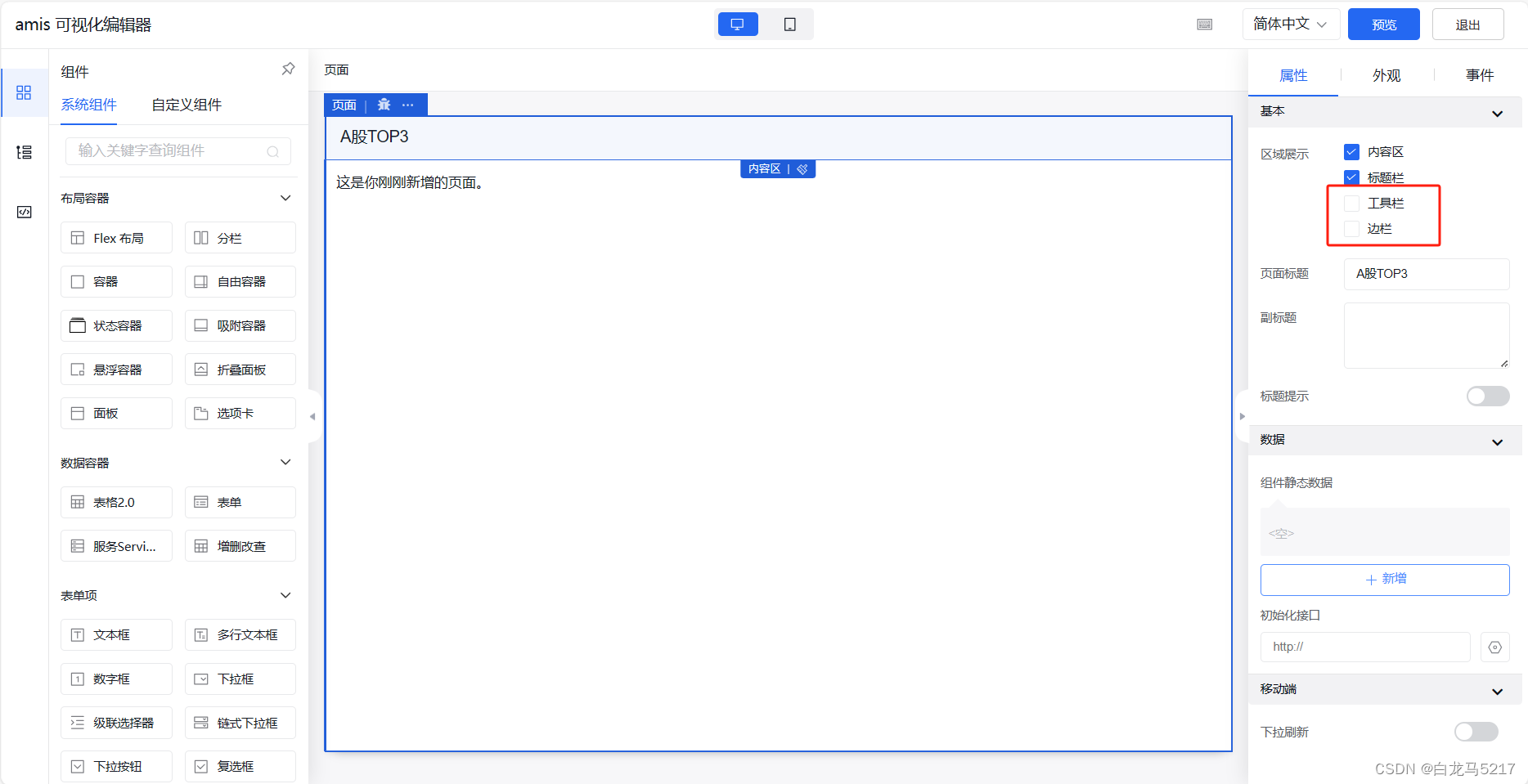
Task: Click the 新增 button under 组件静态数据
Action: point(1384,579)
